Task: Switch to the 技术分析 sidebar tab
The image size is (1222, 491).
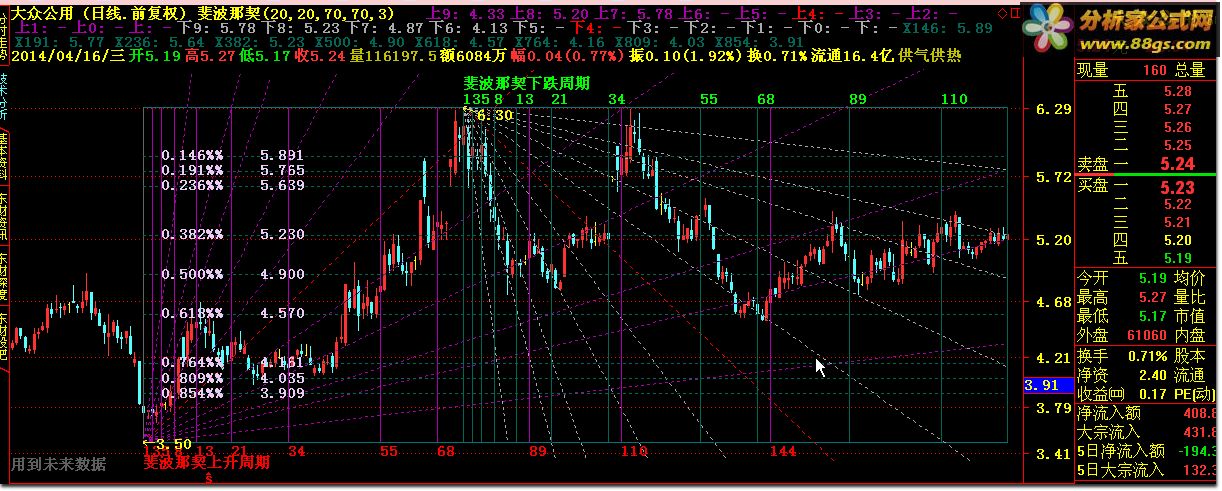Action: (4, 95)
